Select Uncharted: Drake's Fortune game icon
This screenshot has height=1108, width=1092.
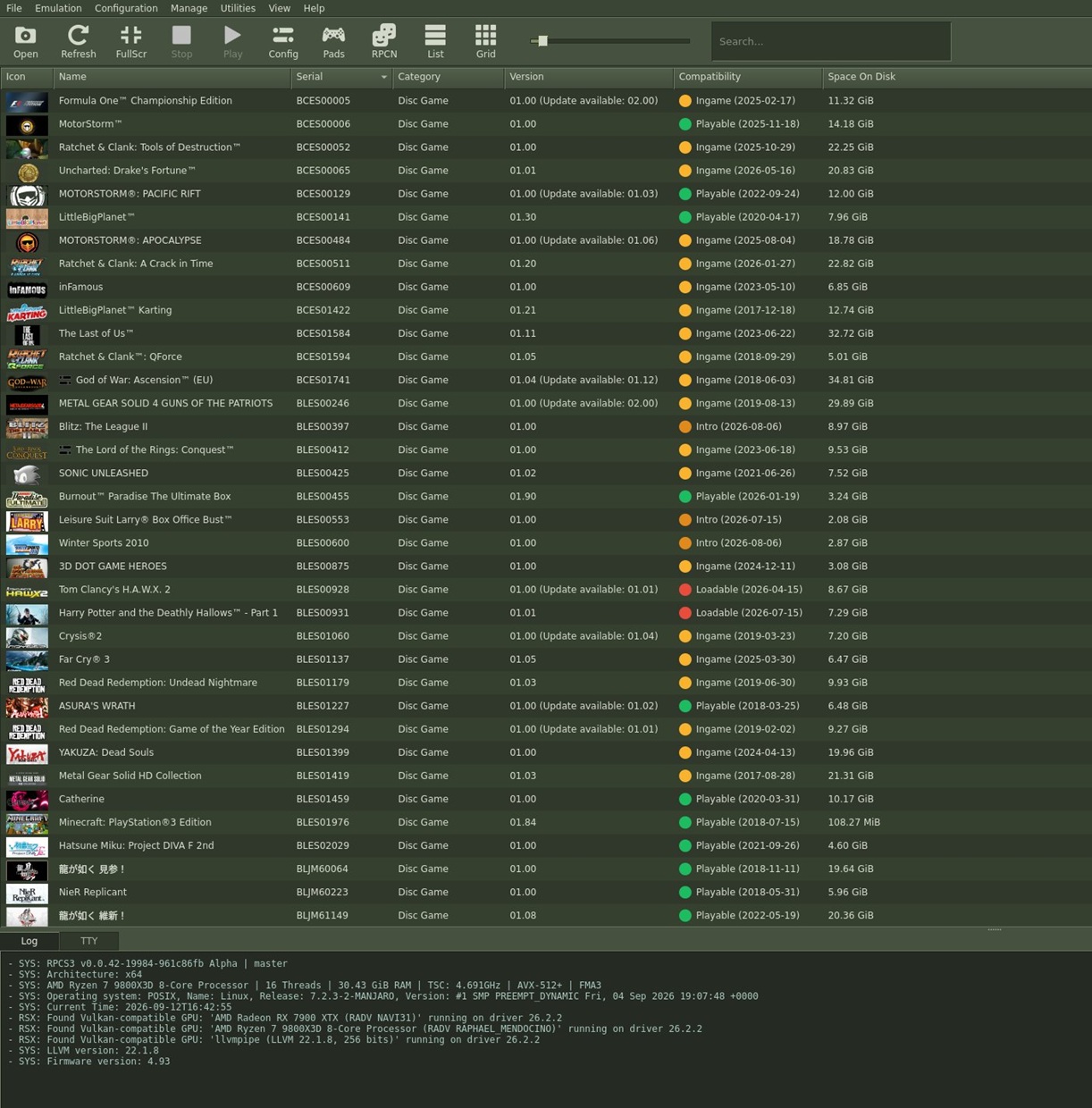click(x=27, y=171)
